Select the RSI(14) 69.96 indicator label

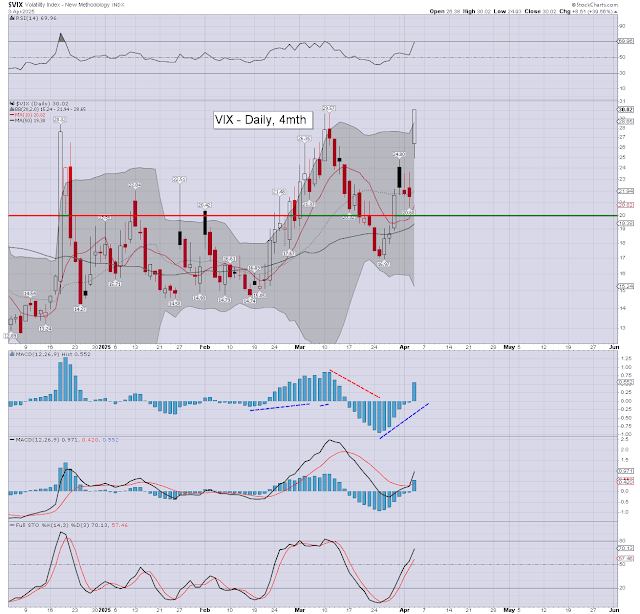[33, 18]
